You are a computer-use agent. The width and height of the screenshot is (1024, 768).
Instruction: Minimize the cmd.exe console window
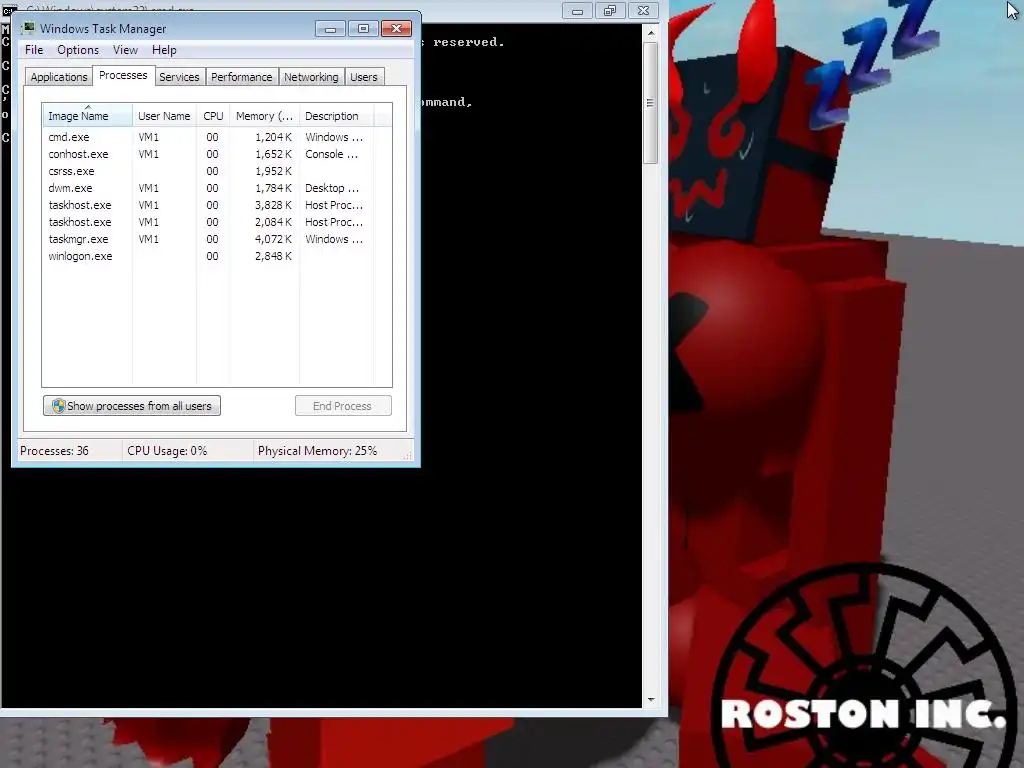[x=577, y=10]
